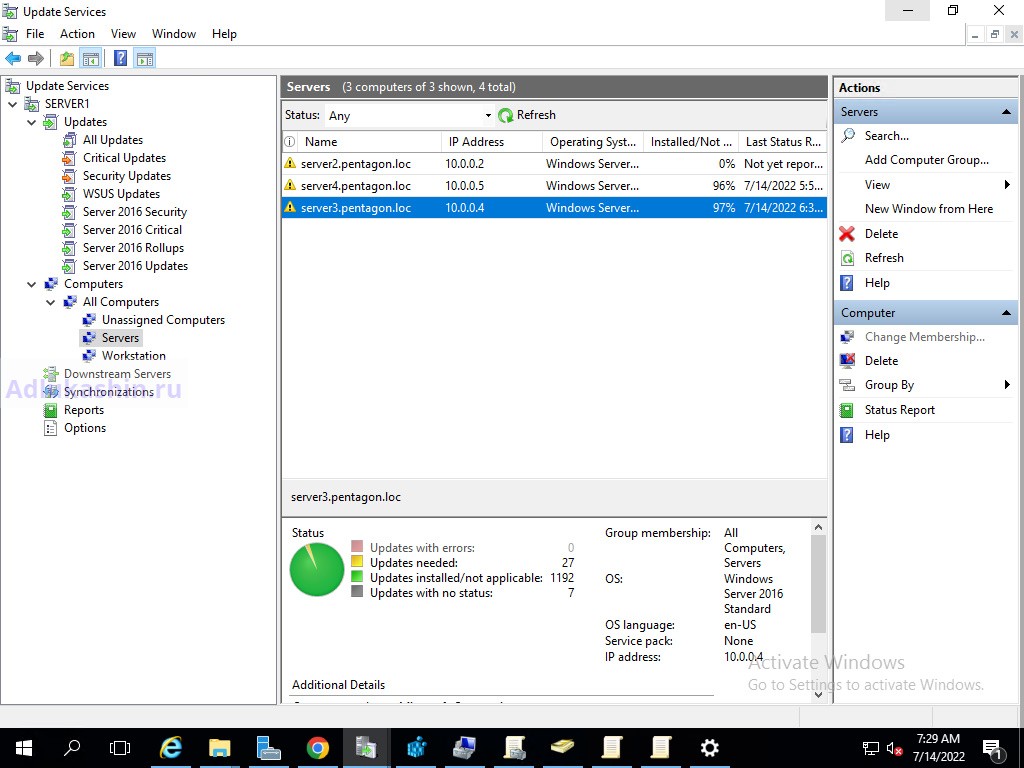Expand the View submenu arrow in Actions
The height and width of the screenshot is (768, 1024).
pos(1006,185)
